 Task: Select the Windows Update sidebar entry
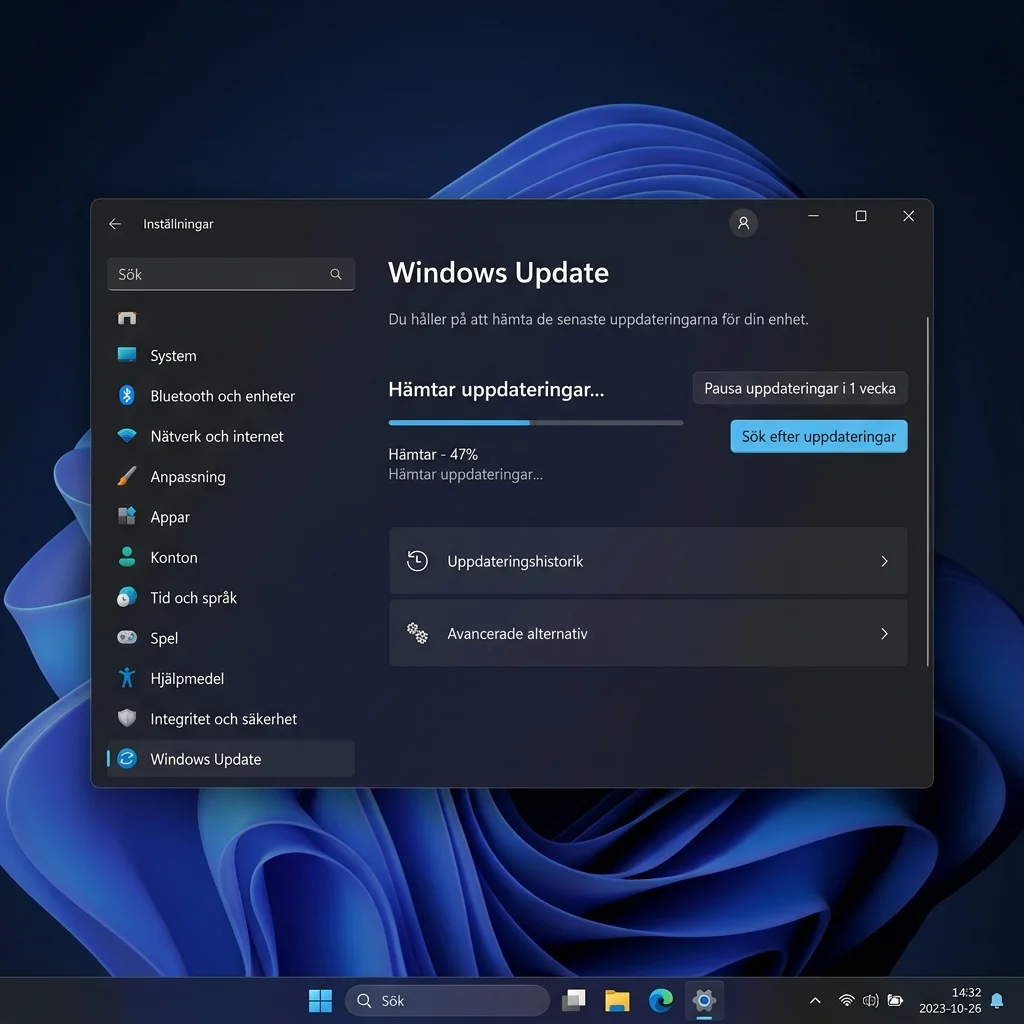[x=231, y=758]
